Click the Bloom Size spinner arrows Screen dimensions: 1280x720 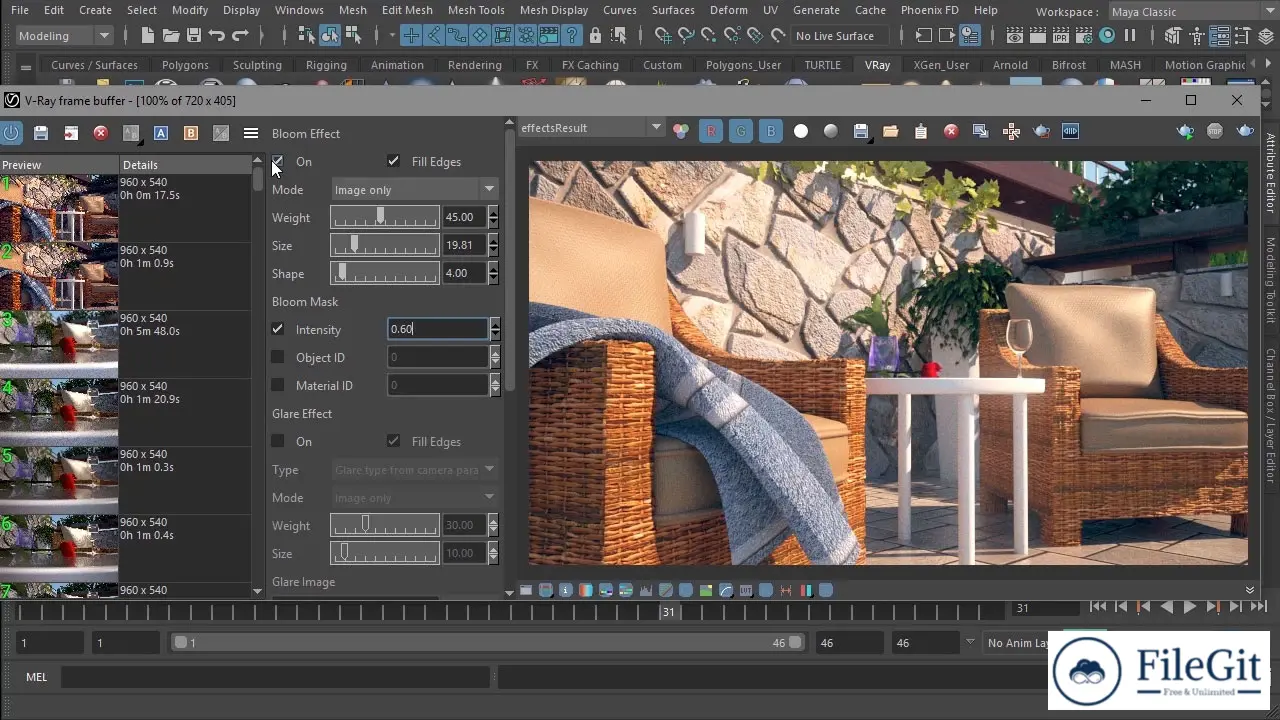pyautogui.click(x=494, y=245)
